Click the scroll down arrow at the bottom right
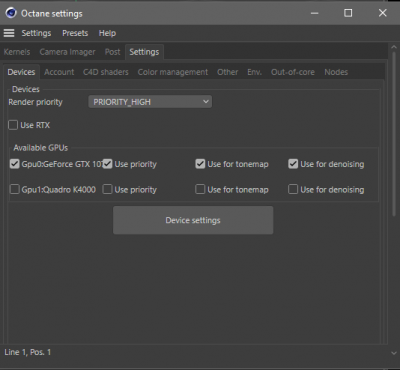400x370 pixels. click(394, 353)
